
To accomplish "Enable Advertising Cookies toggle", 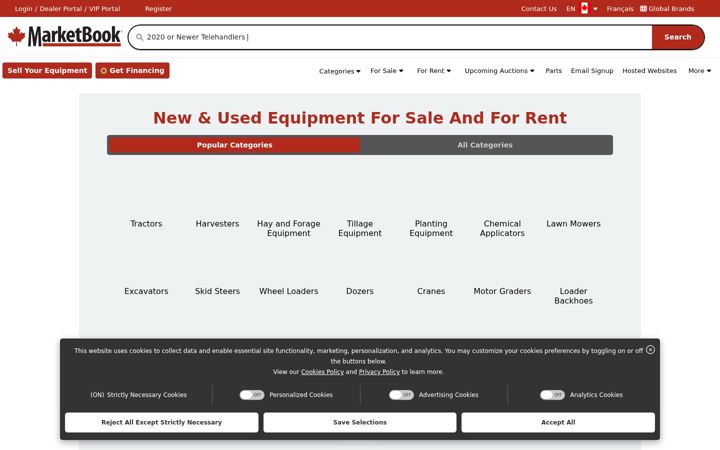I will (x=401, y=395).
